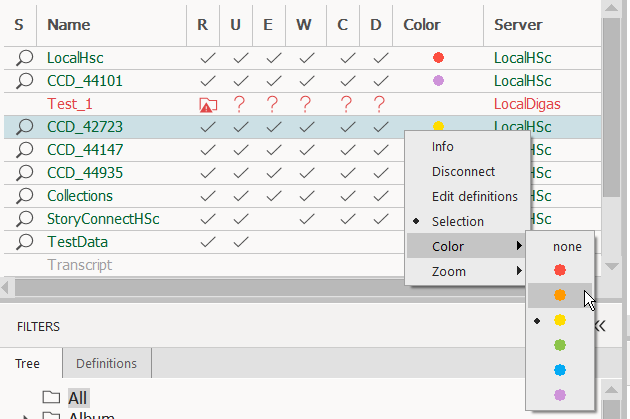
Task: Toggle the D checkmark for CCD_44101
Action: 379,81
